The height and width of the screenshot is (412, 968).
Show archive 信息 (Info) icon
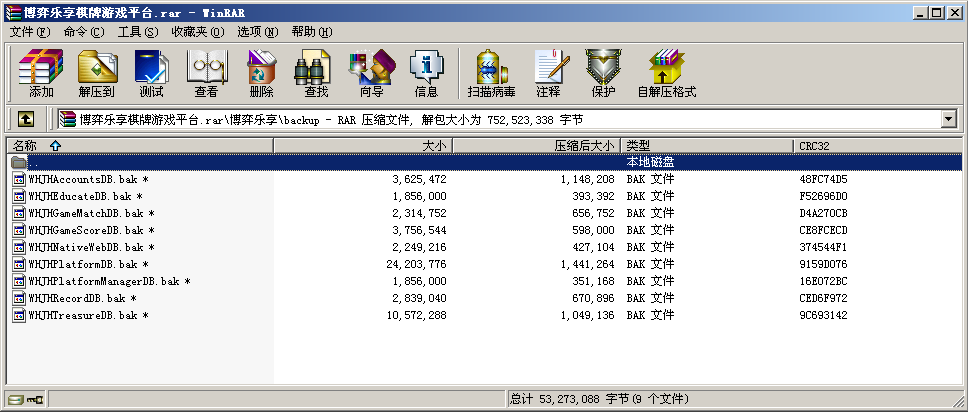coord(426,73)
